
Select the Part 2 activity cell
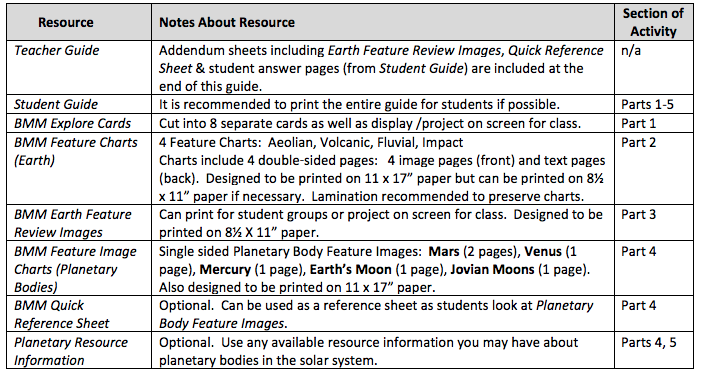(638, 142)
